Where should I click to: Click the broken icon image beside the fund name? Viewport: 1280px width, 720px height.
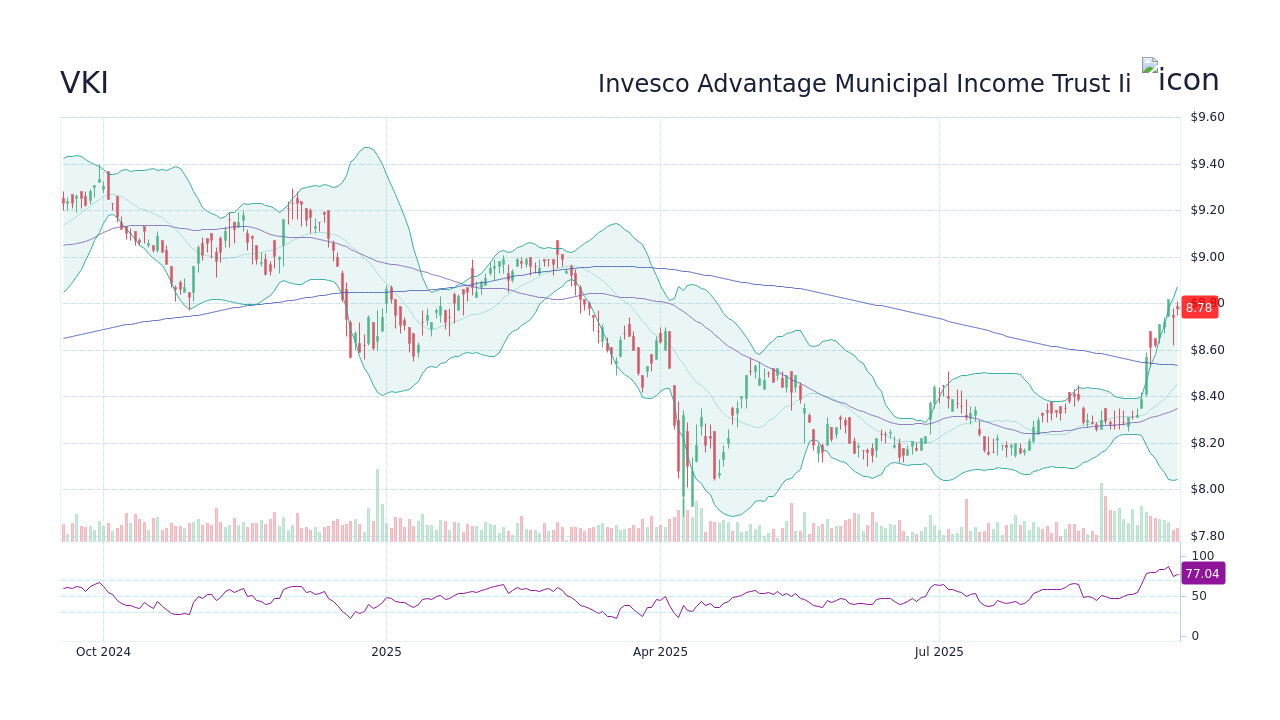[1181, 79]
